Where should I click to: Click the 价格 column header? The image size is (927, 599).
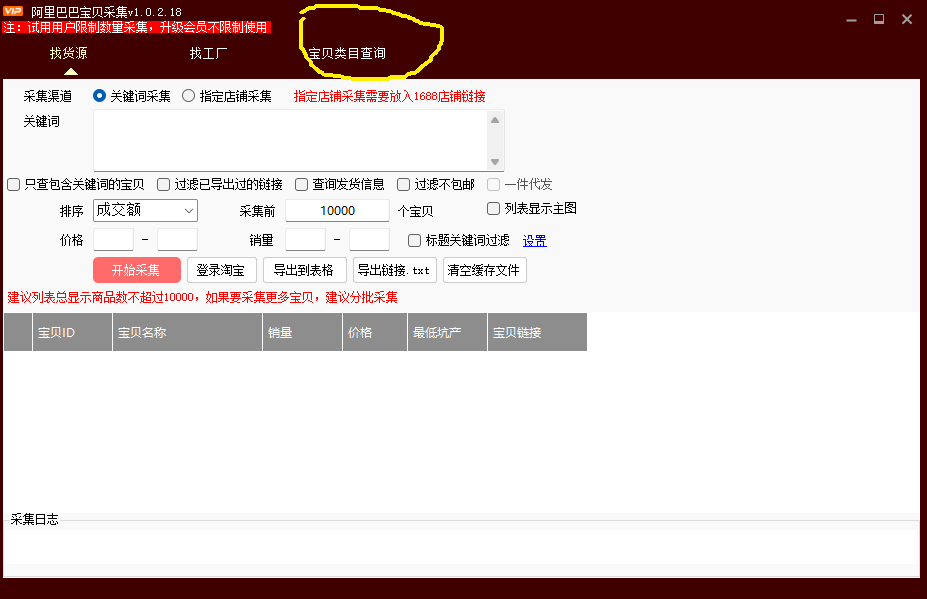tap(375, 332)
